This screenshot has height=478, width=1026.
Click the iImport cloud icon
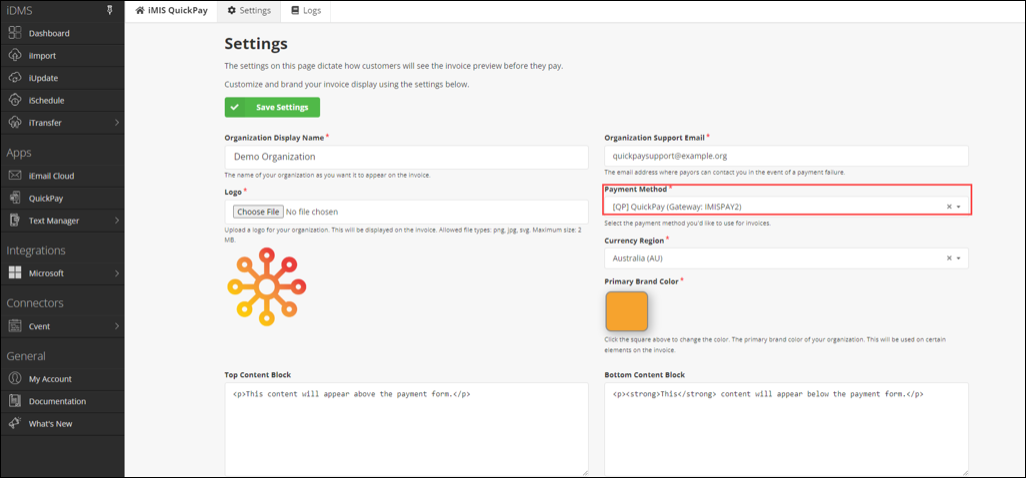(x=15, y=55)
